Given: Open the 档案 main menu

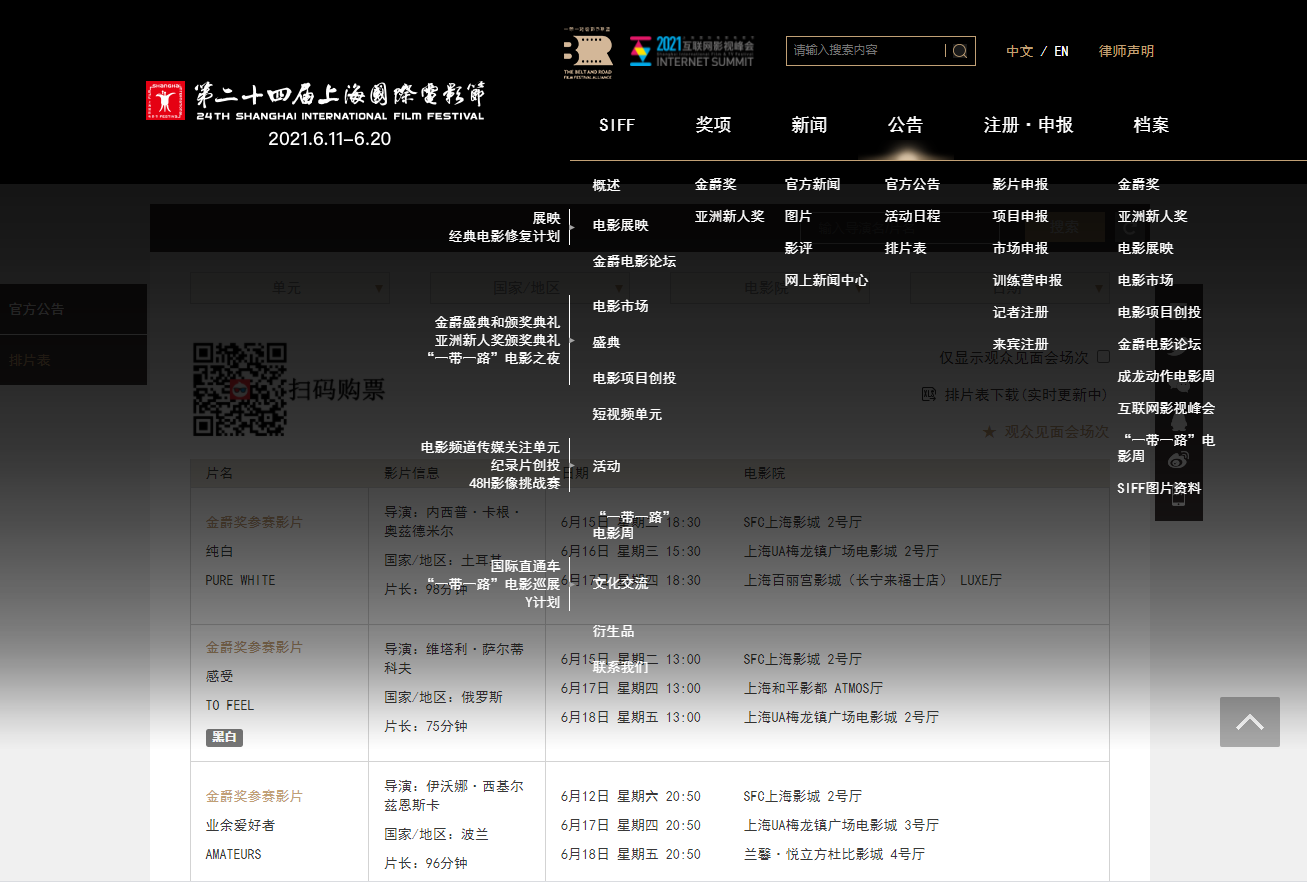Looking at the screenshot, I should tap(1151, 125).
